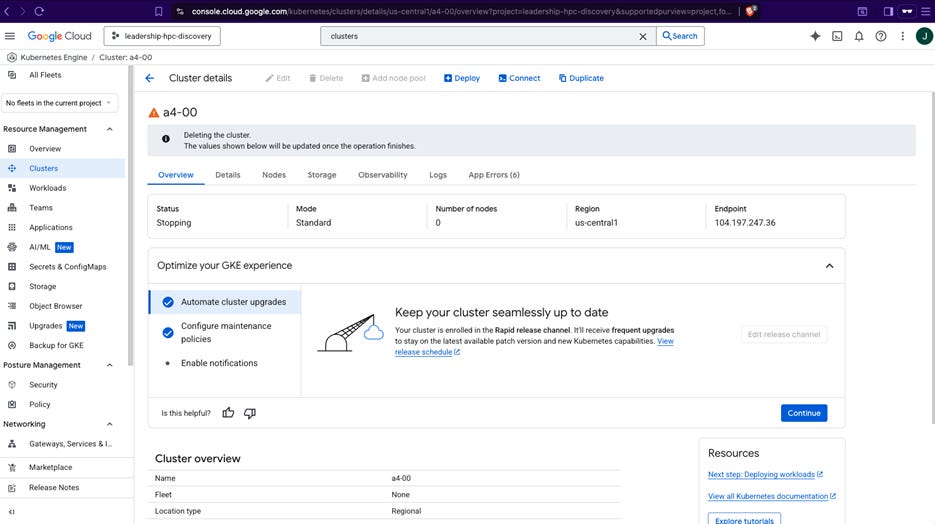Select the Automate cluster upgrades step

(x=225, y=302)
